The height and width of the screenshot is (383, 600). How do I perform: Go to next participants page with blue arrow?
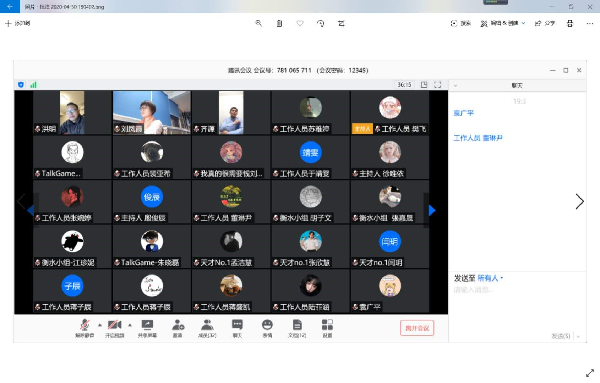coord(432,210)
